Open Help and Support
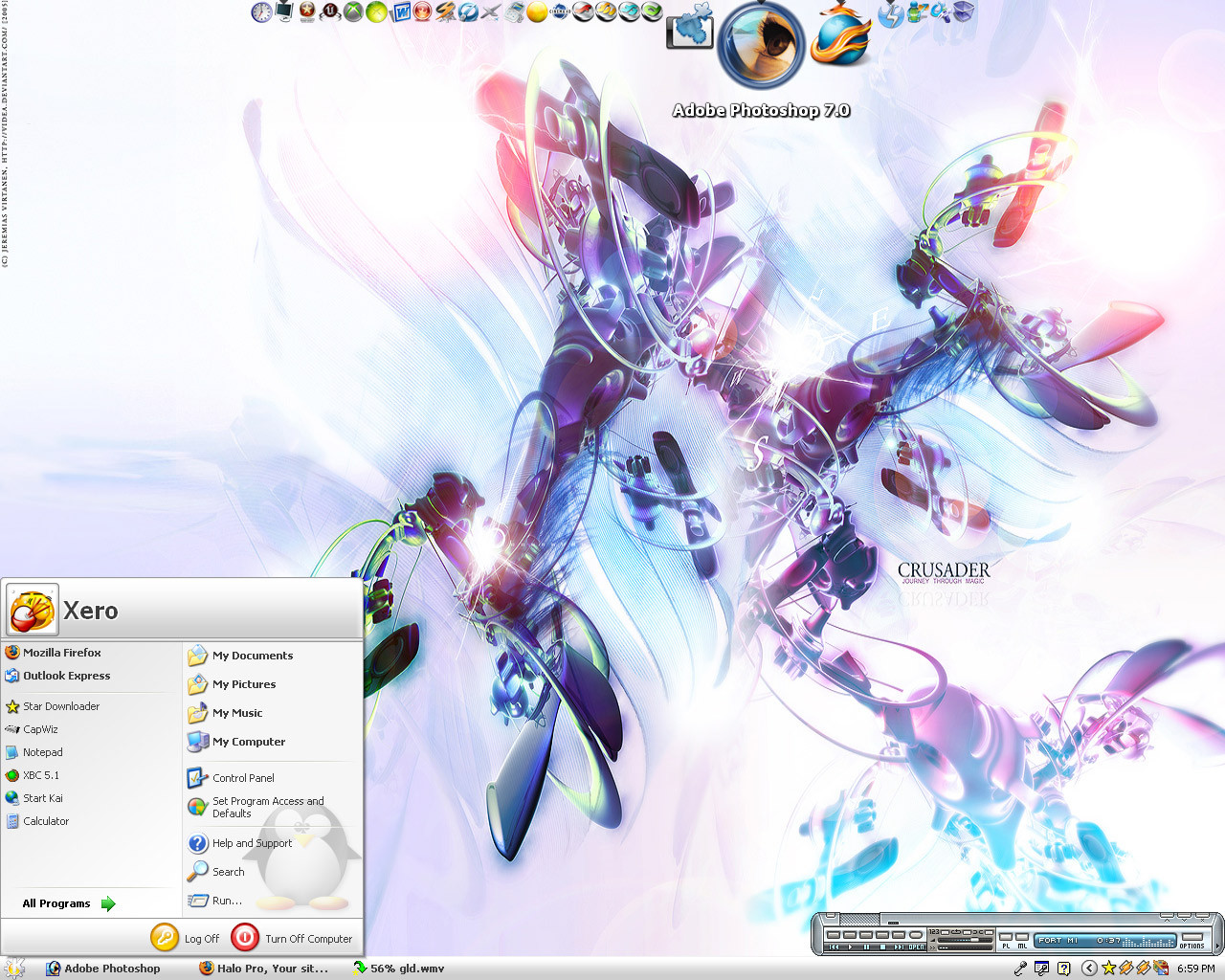This screenshot has width=1225, height=980. tap(239, 843)
